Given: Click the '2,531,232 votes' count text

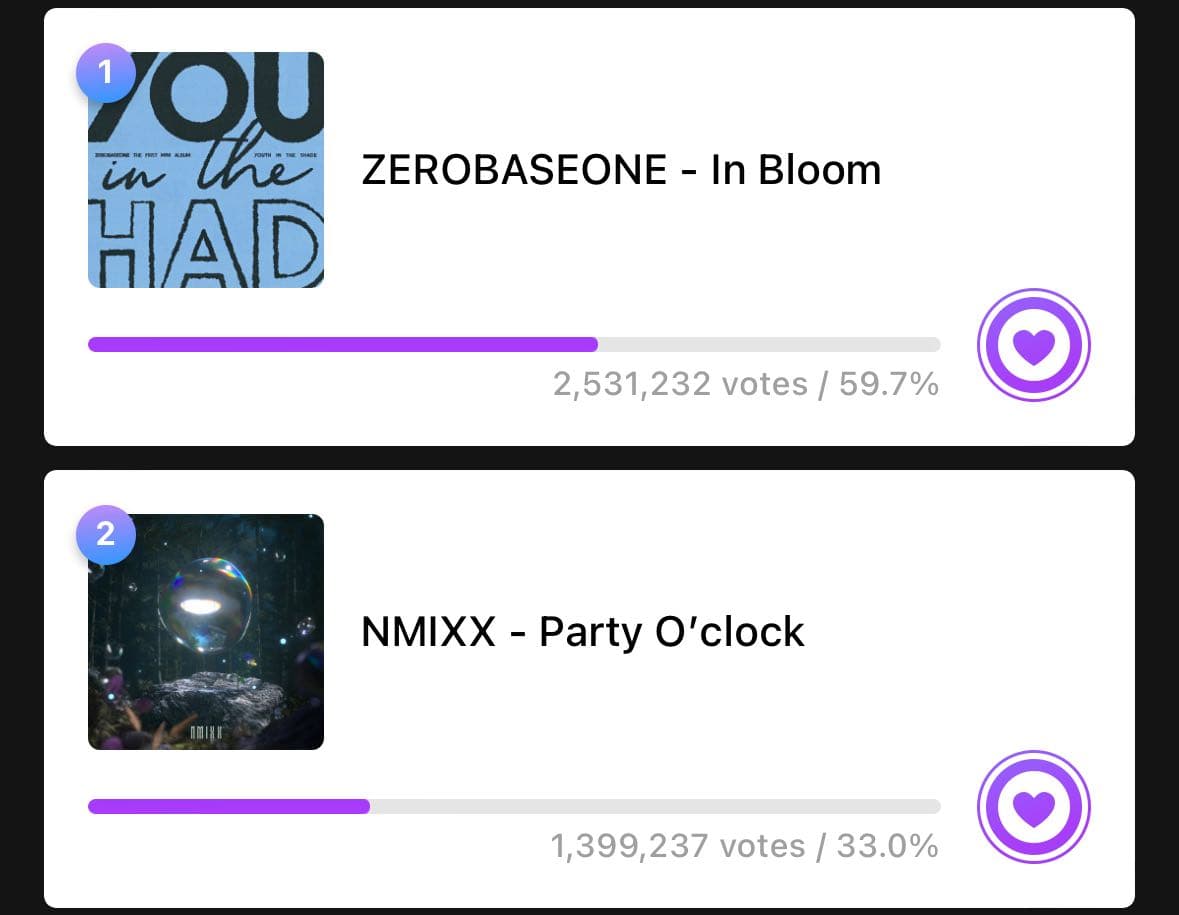Looking at the screenshot, I should (679, 384).
